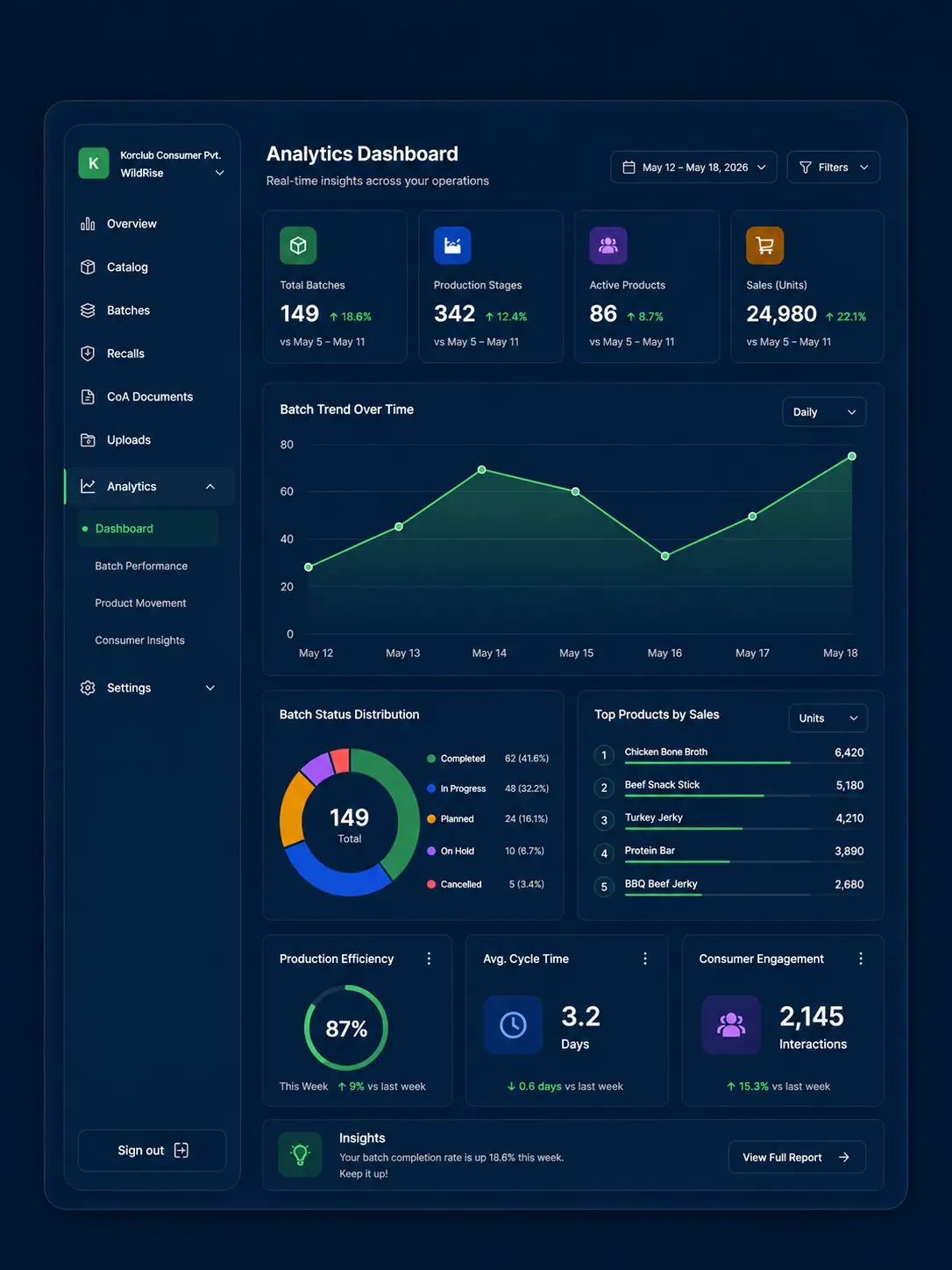Expand the WildRise workspace chevron
Screen dimensions: 952x1270
pos(220,173)
